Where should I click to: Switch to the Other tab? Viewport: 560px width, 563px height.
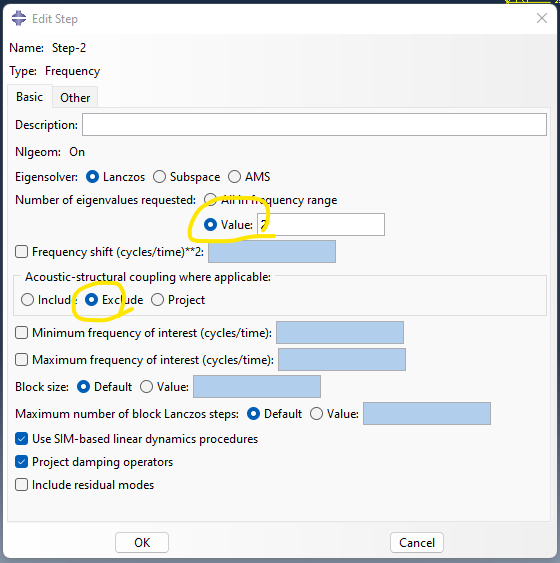(x=75, y=97)
